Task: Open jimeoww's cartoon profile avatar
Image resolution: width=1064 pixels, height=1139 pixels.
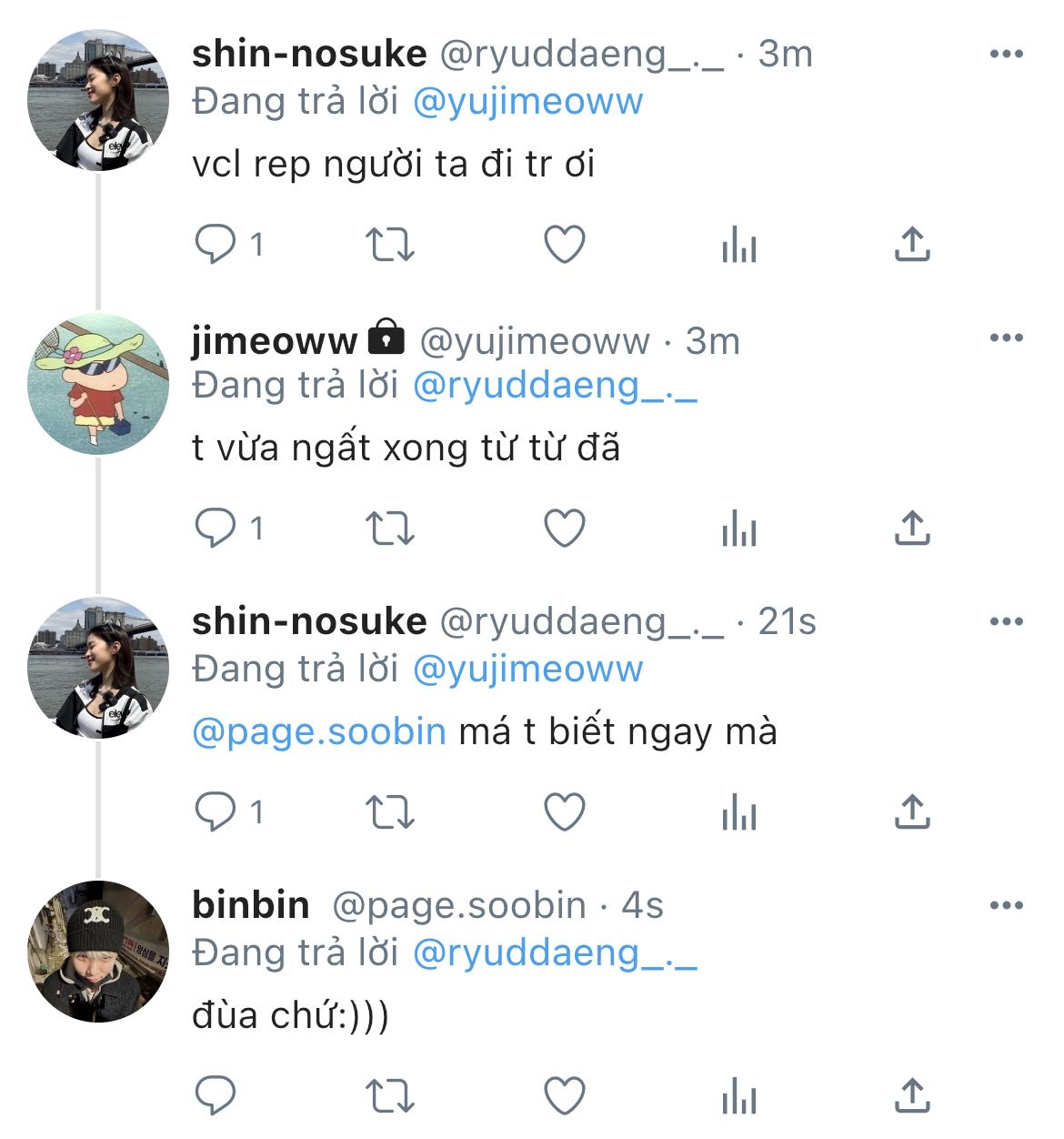Action: pyautogui.click(x=98, y=384)
